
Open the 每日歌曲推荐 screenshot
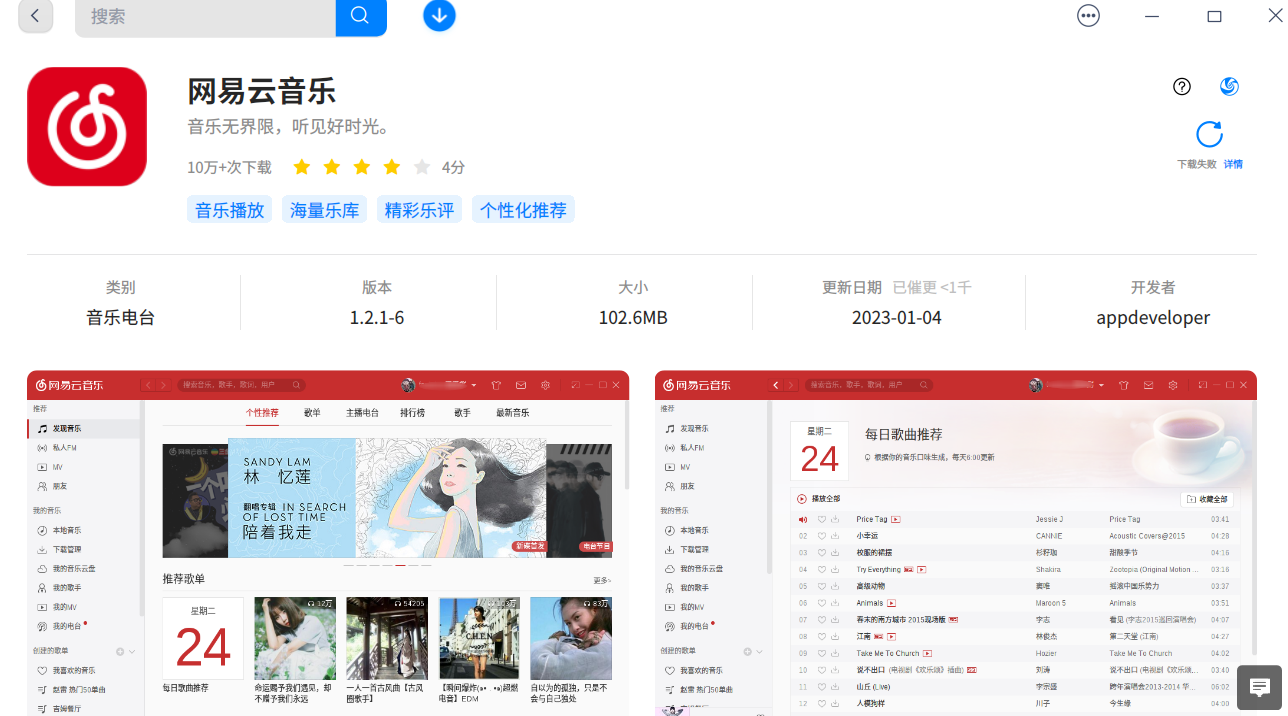[956, 543]
